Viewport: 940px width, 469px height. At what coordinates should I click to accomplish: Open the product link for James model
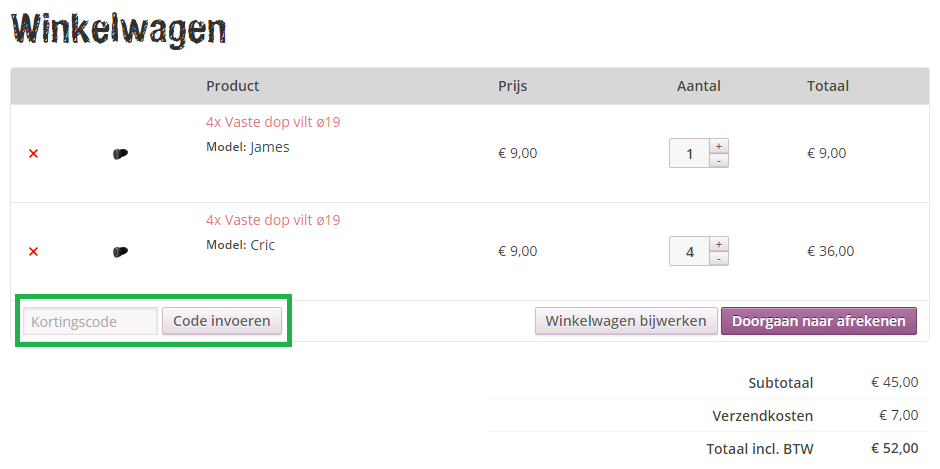pyautogui.click(x=273, y=122)
